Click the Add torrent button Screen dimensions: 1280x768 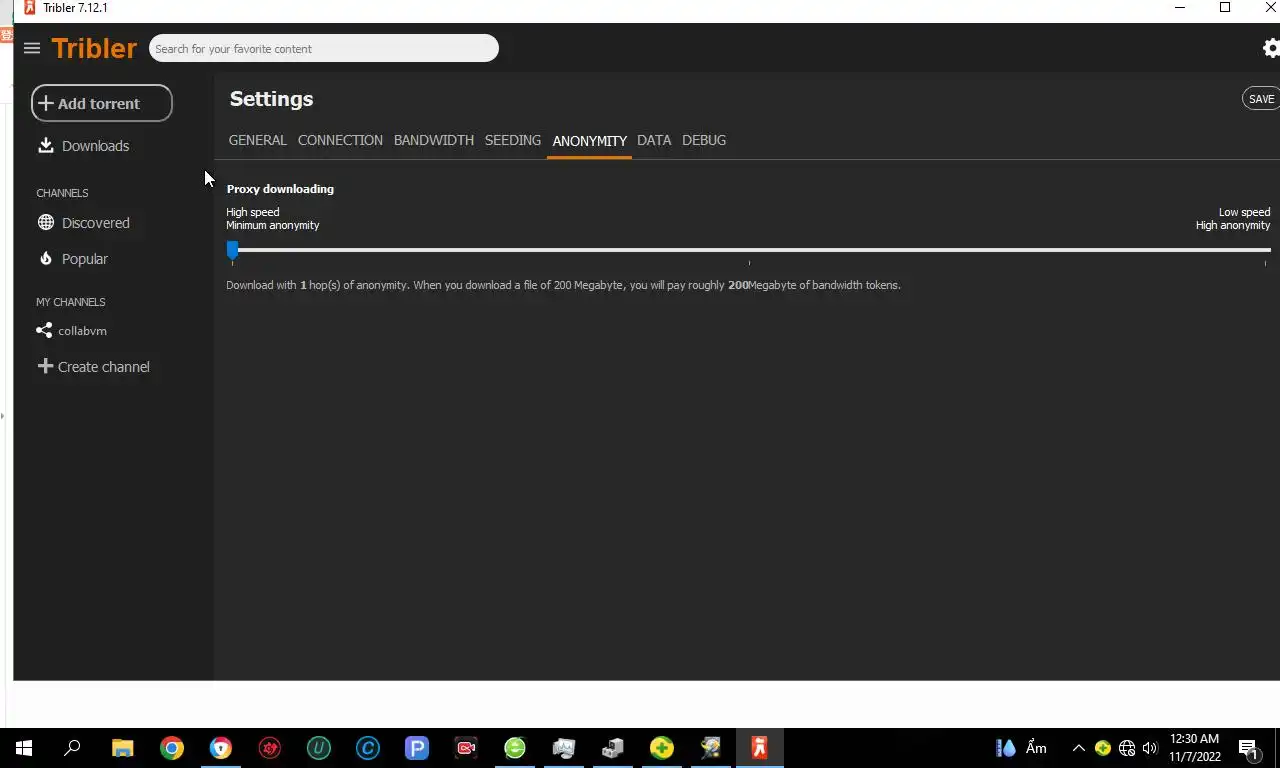102,103
